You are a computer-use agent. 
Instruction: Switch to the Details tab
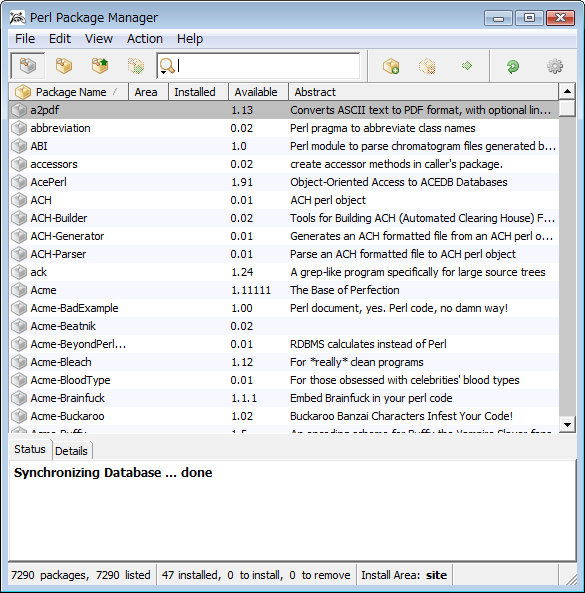pyautogui.click(x=71, y=451)
